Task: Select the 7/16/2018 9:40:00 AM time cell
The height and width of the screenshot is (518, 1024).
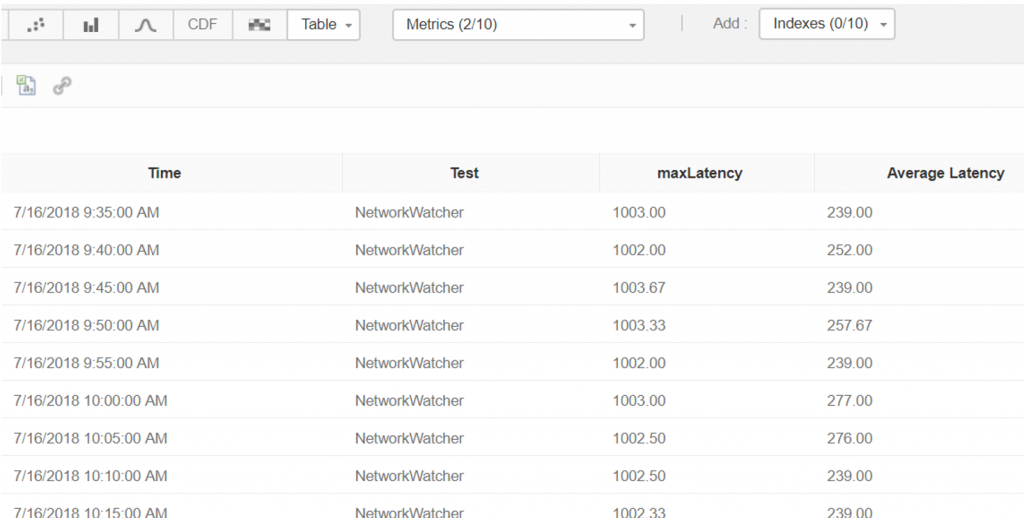Action: 86,250
